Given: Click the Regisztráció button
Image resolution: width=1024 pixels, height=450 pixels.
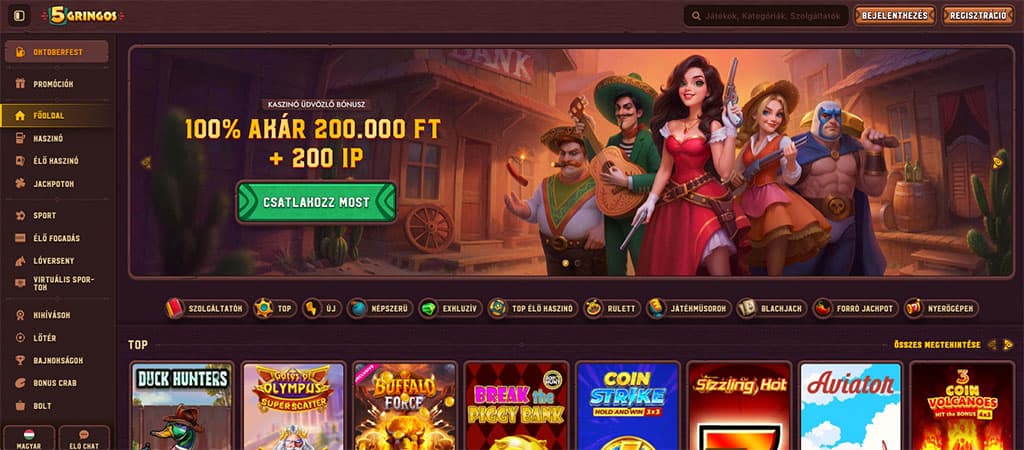Looking at the screenshot, I should pyautogui.click(x=978, y=16).
